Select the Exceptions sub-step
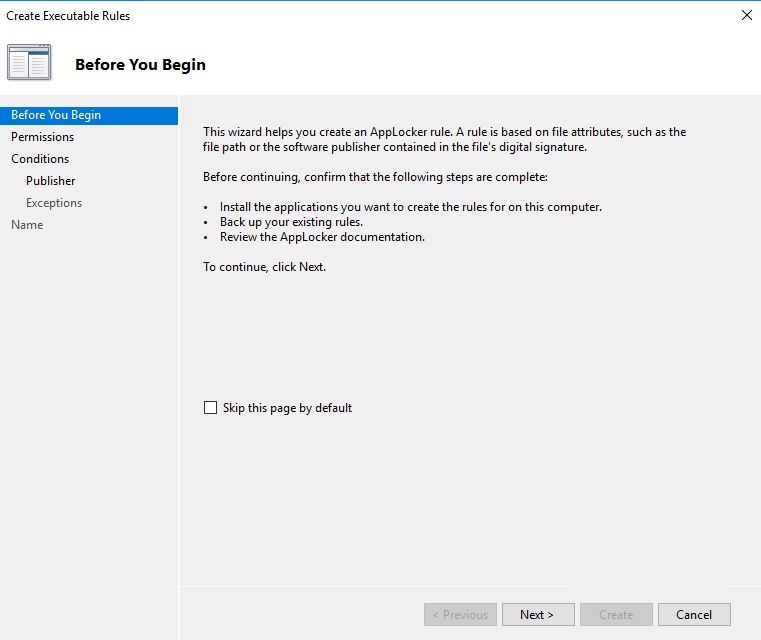 [x=54, y=203]
